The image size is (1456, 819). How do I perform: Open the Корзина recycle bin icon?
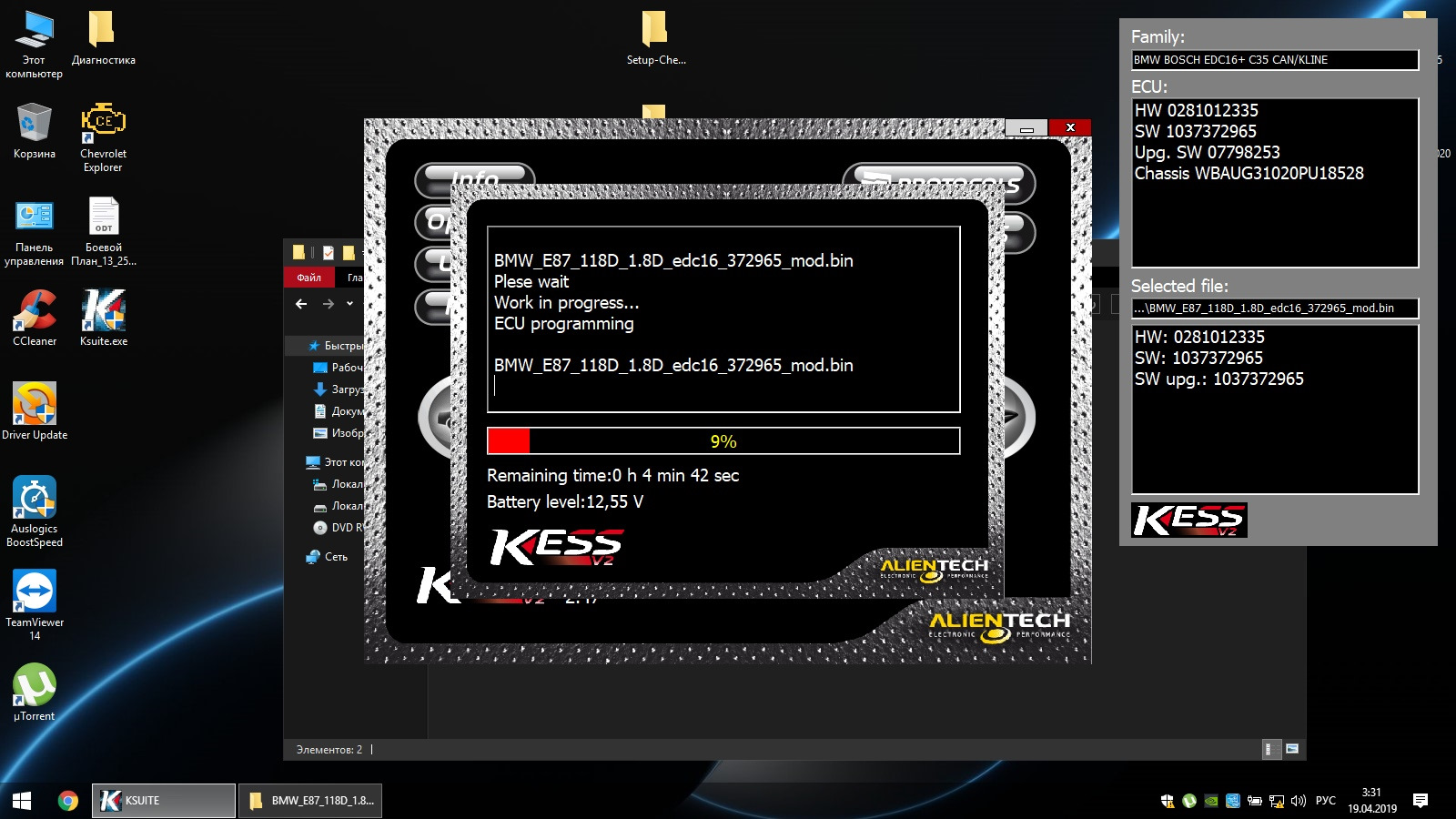34,131
